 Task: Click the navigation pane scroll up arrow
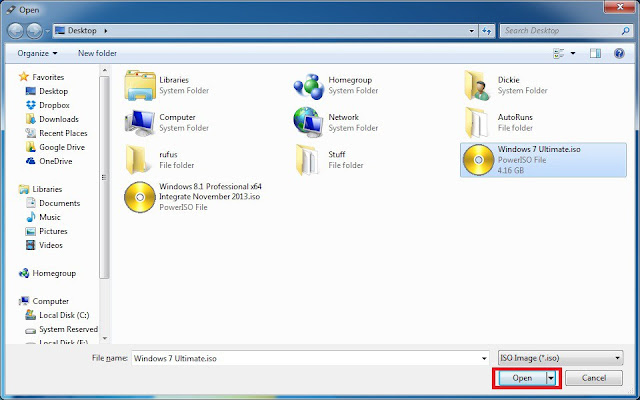(x=105, y=71)
